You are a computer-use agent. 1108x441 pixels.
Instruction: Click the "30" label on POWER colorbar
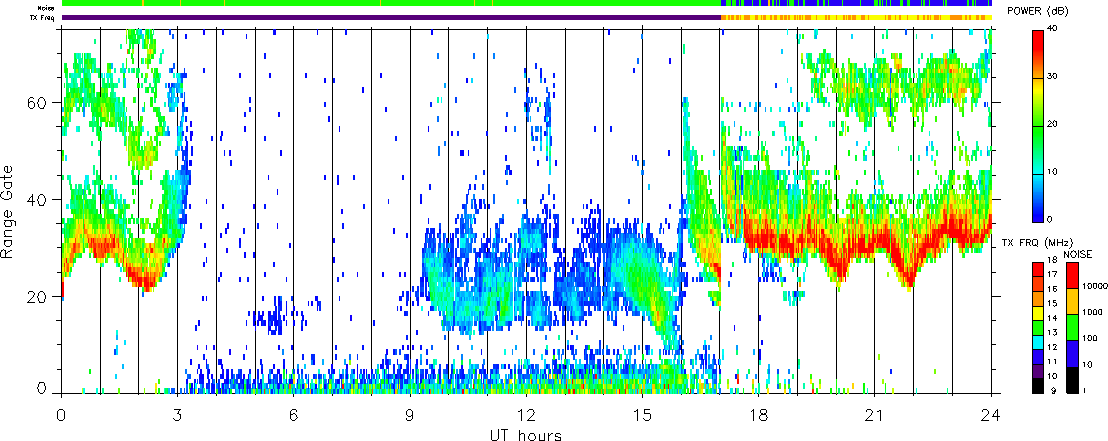(x=1052, y=76)
